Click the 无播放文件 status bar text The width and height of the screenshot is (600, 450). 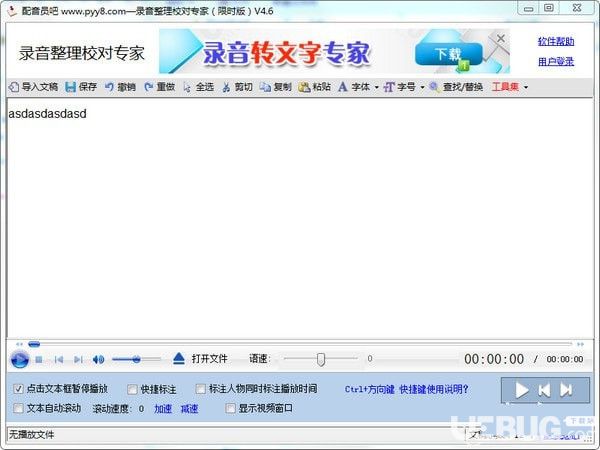click(31, 435)
